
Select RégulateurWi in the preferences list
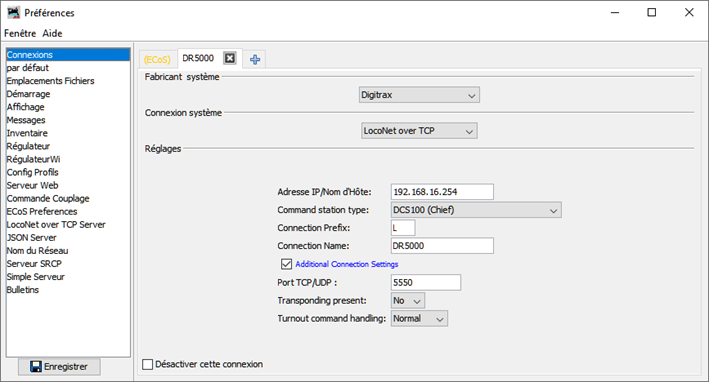(68, 160)
